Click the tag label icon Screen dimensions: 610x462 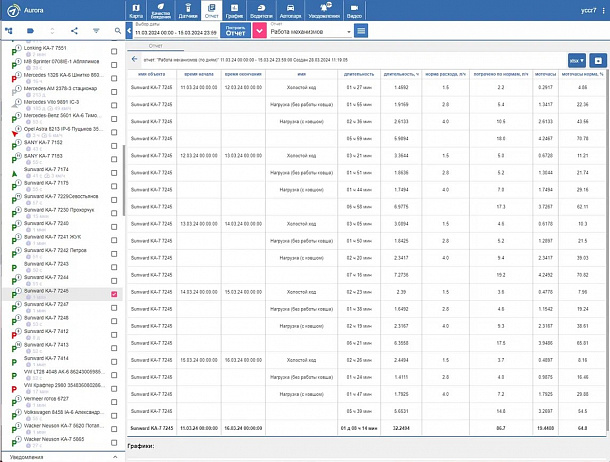[30, 31]
